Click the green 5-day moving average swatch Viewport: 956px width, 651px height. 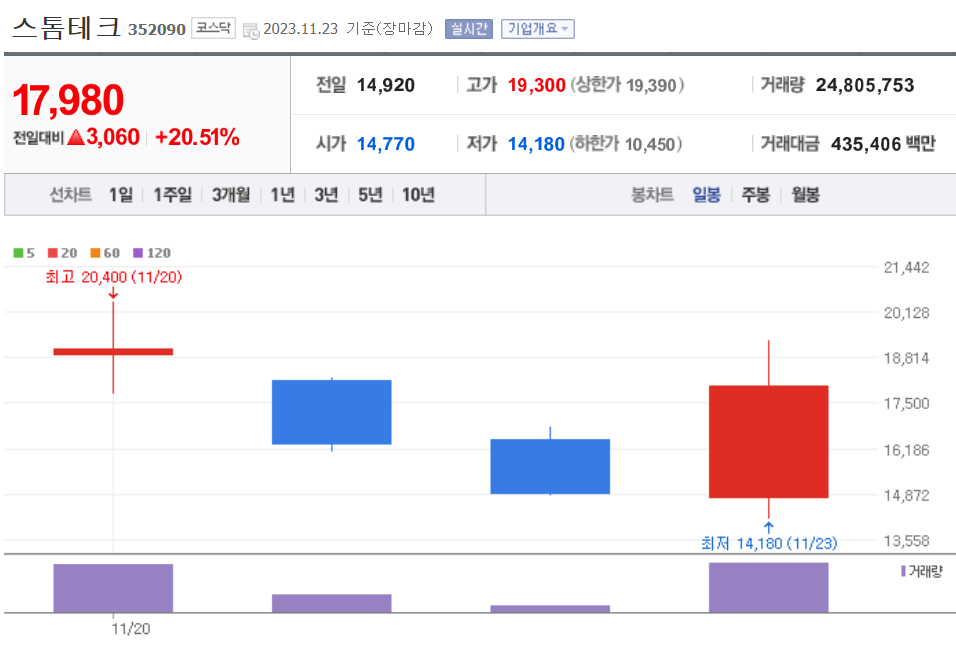point(18,253)
